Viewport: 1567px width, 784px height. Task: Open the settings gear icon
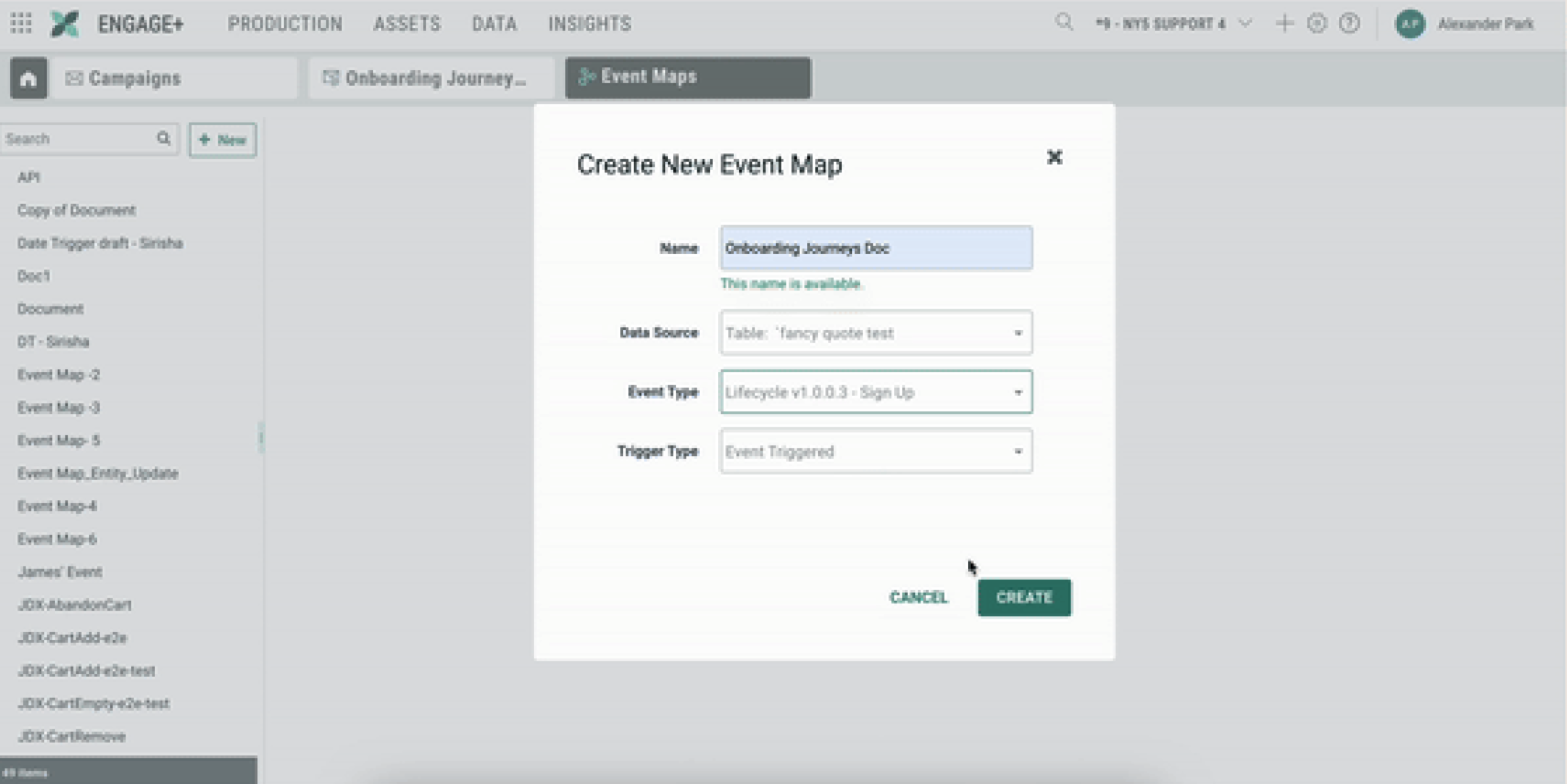coord(1316,24)
